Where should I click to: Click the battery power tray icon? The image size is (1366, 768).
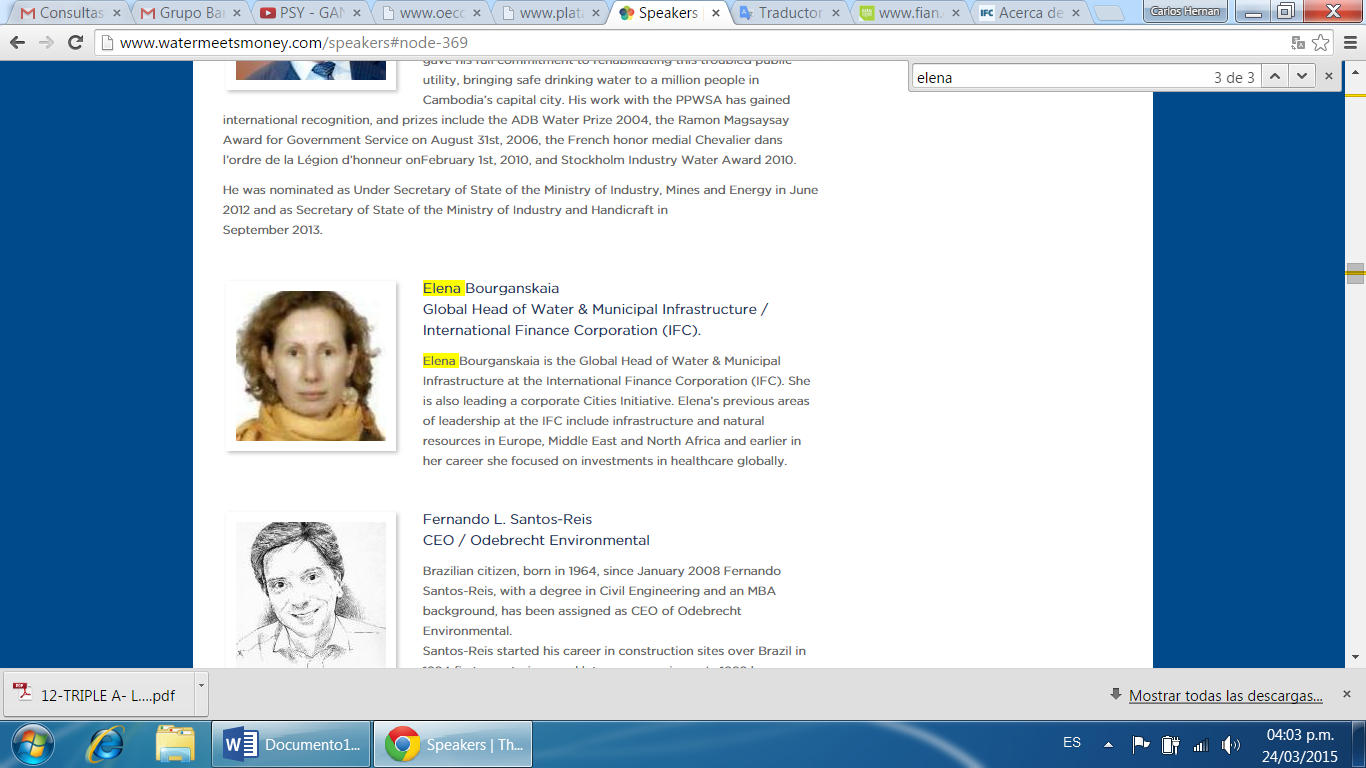[1170, 744]
